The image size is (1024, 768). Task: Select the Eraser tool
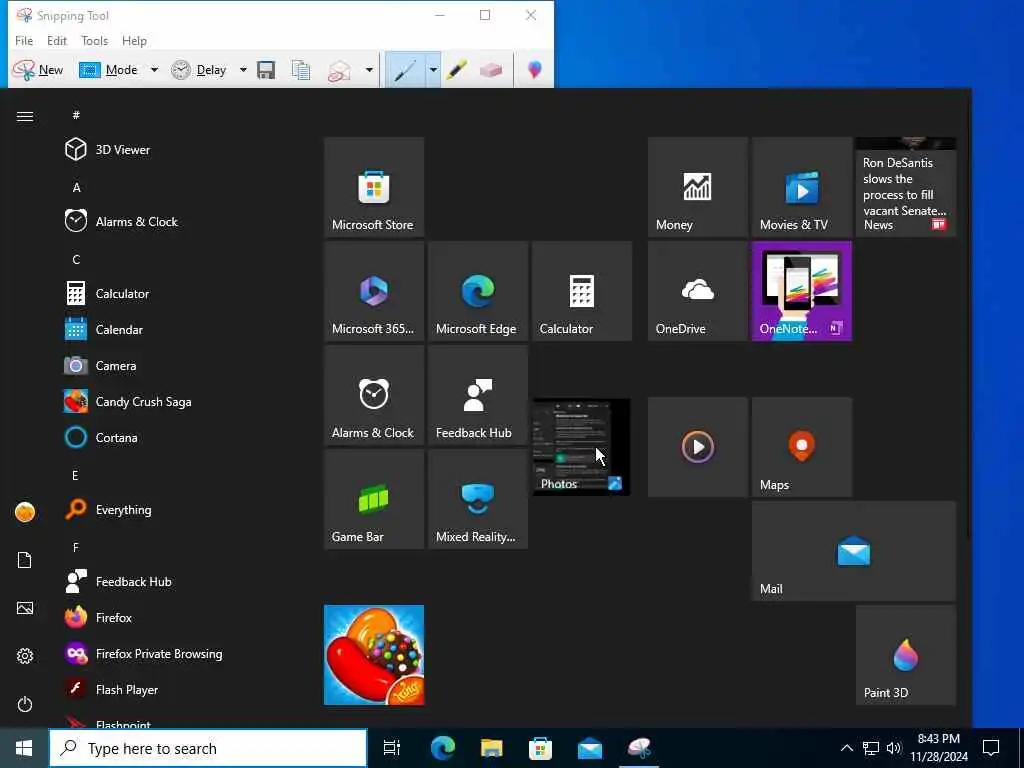tap(490, 70)
